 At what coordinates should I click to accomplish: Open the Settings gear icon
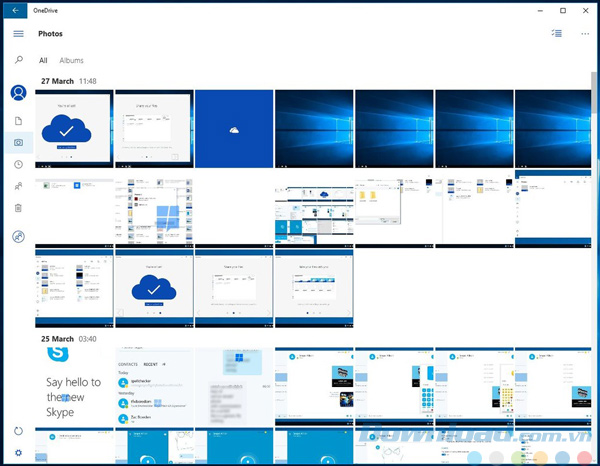(18, 453)
